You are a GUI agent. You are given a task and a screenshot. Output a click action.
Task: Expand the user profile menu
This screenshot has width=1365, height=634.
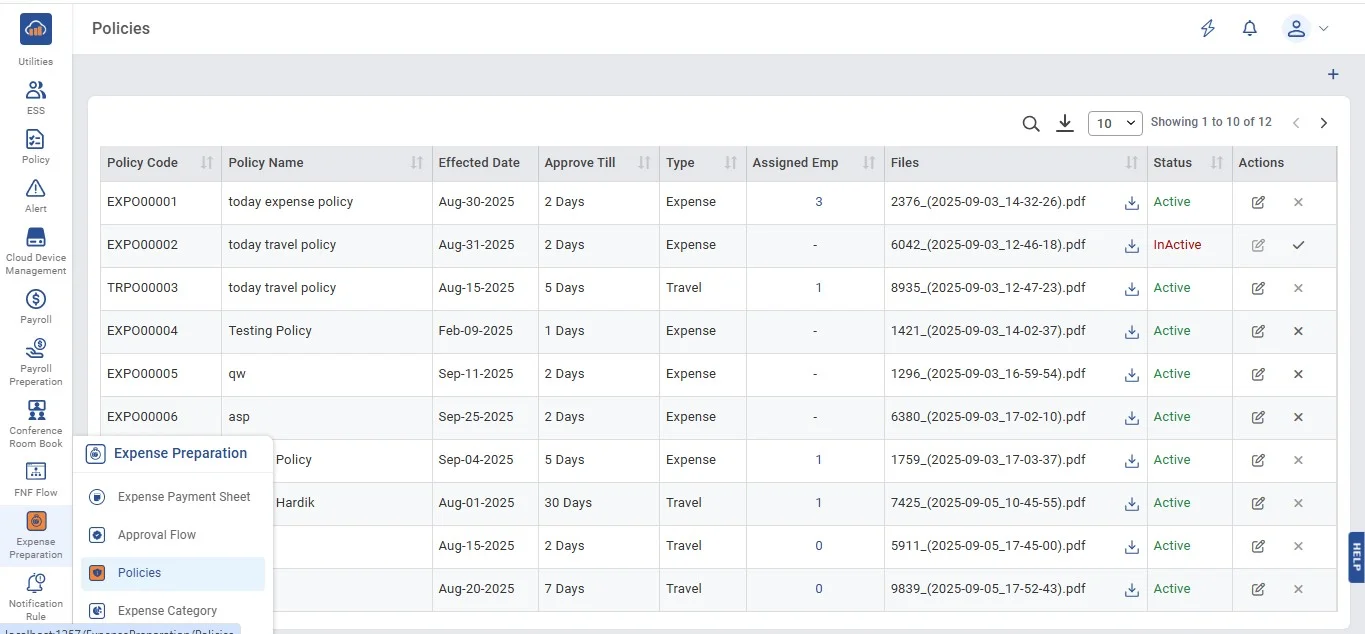(x=1306, y=29)
